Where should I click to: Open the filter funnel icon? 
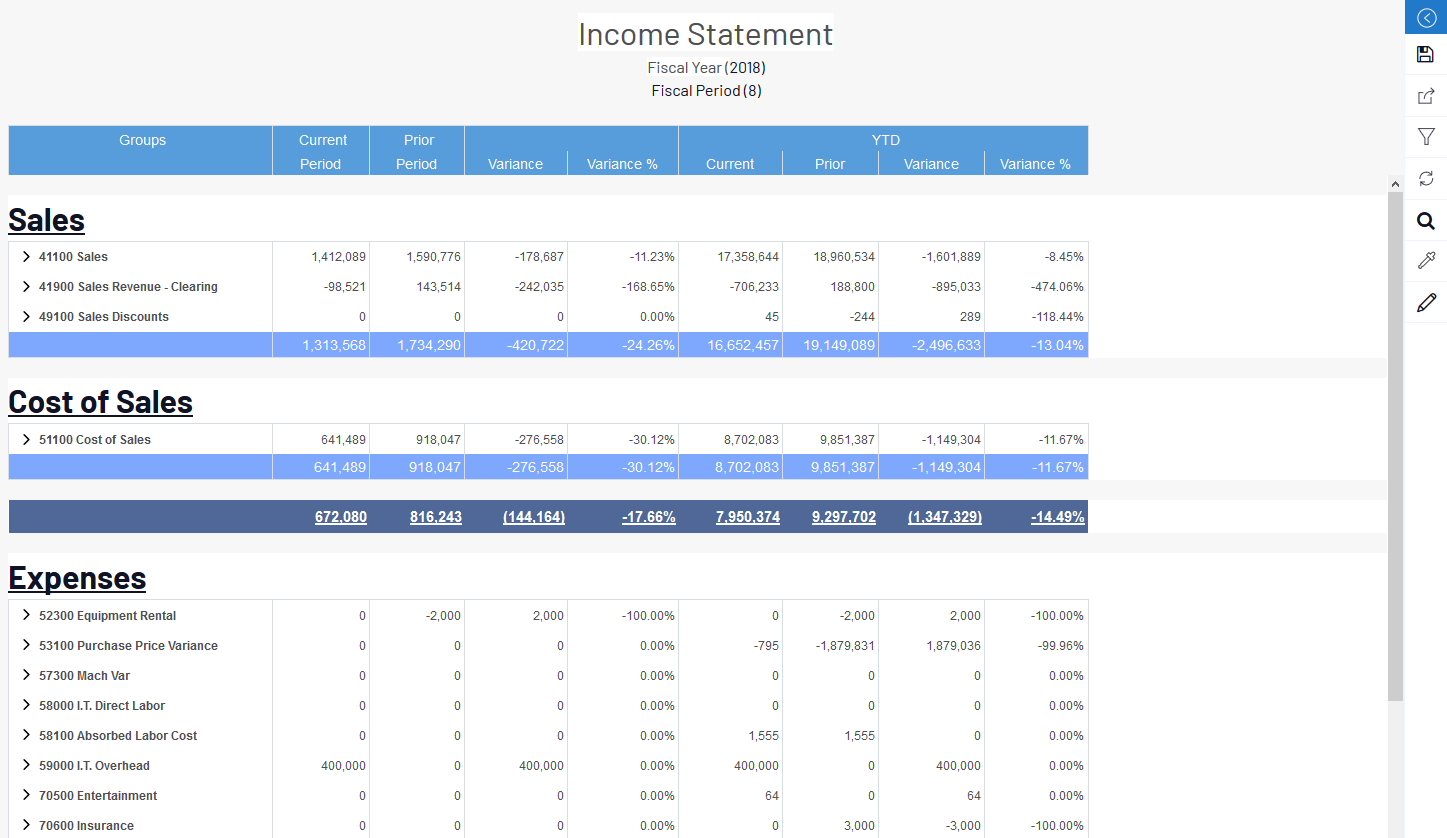point(1426,137)
